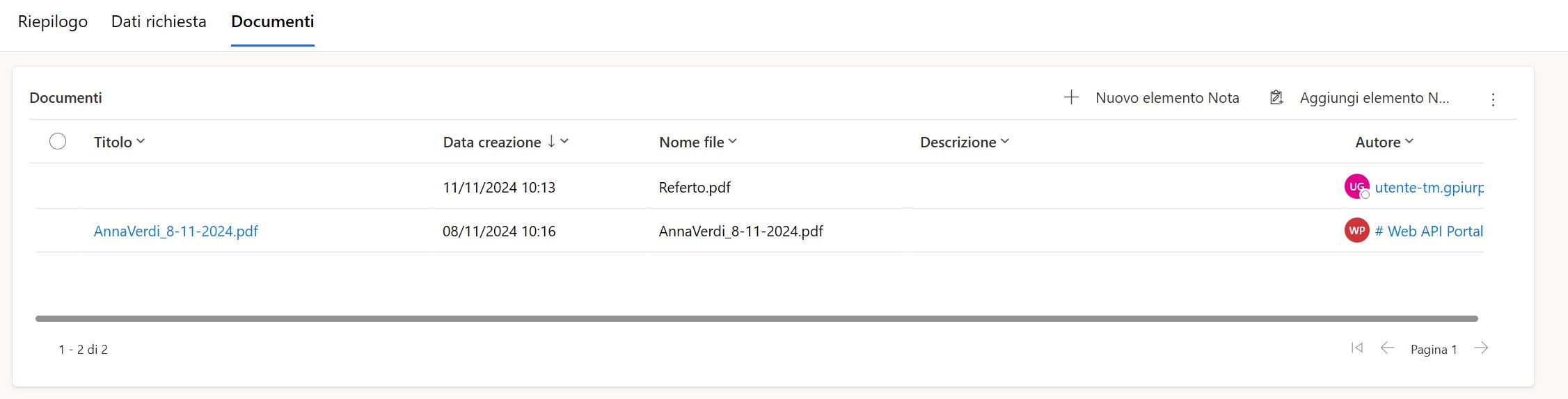
Task: Toggle the select-all rows circle checkbox
Action: tap(58, 141)
